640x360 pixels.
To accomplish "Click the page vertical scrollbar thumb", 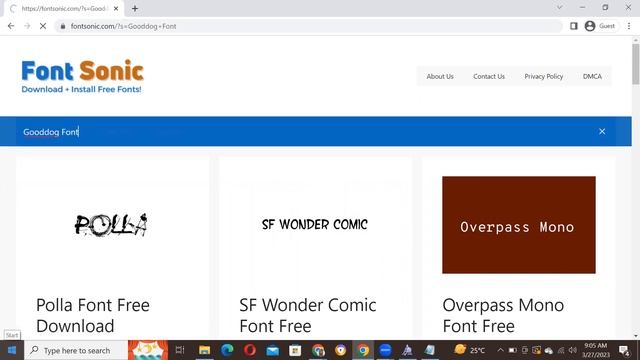I will [636, 64].
